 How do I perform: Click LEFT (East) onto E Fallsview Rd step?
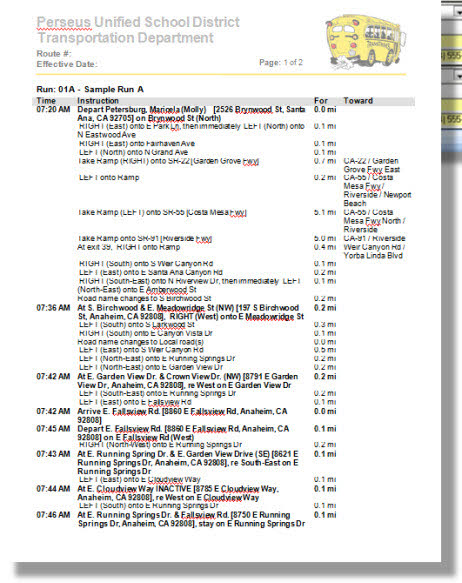(x=135, y=402)
